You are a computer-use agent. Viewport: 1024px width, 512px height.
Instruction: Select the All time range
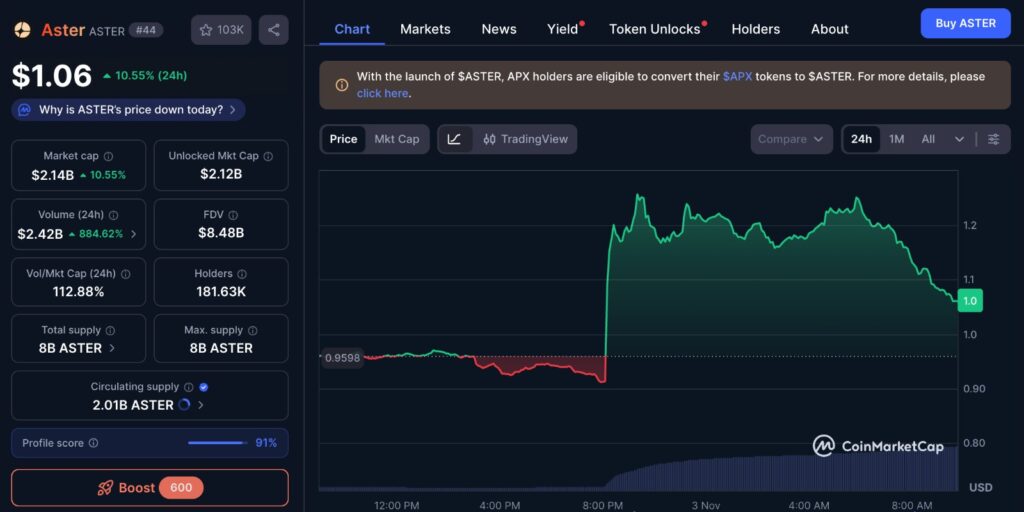tap(928, 139)
